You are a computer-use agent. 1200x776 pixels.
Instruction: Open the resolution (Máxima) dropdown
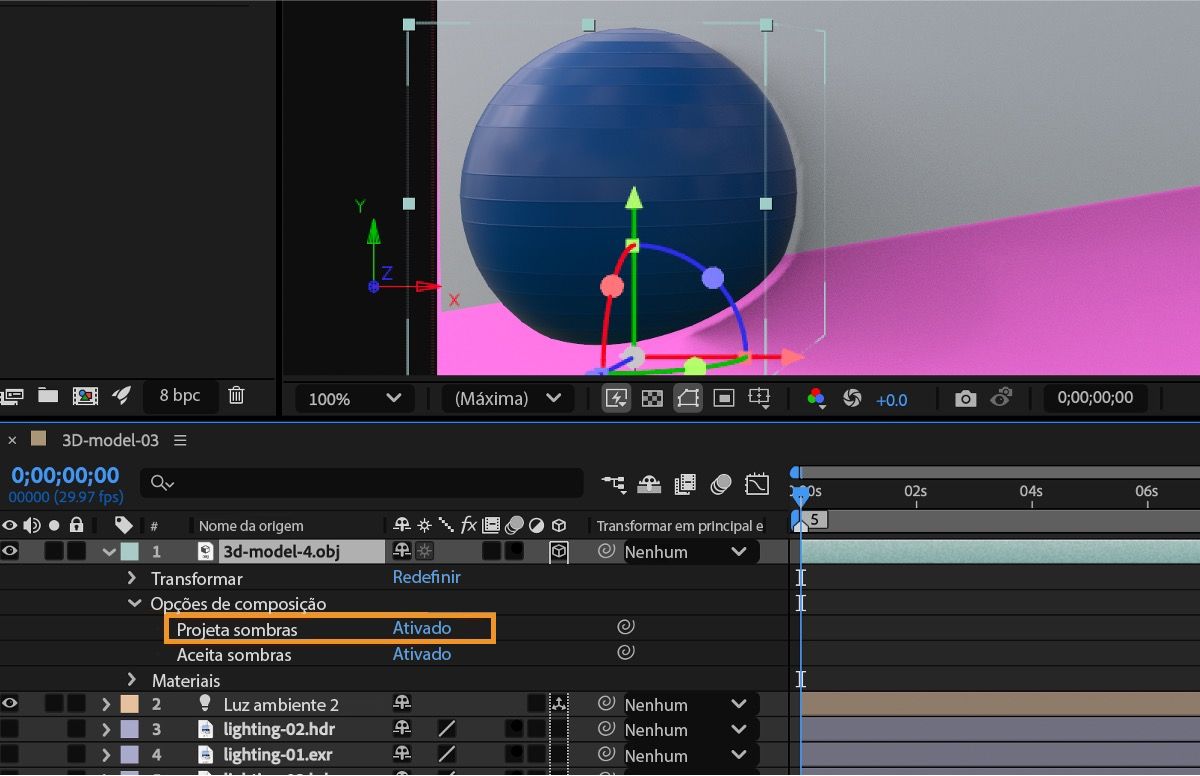[x=506, y=397]
